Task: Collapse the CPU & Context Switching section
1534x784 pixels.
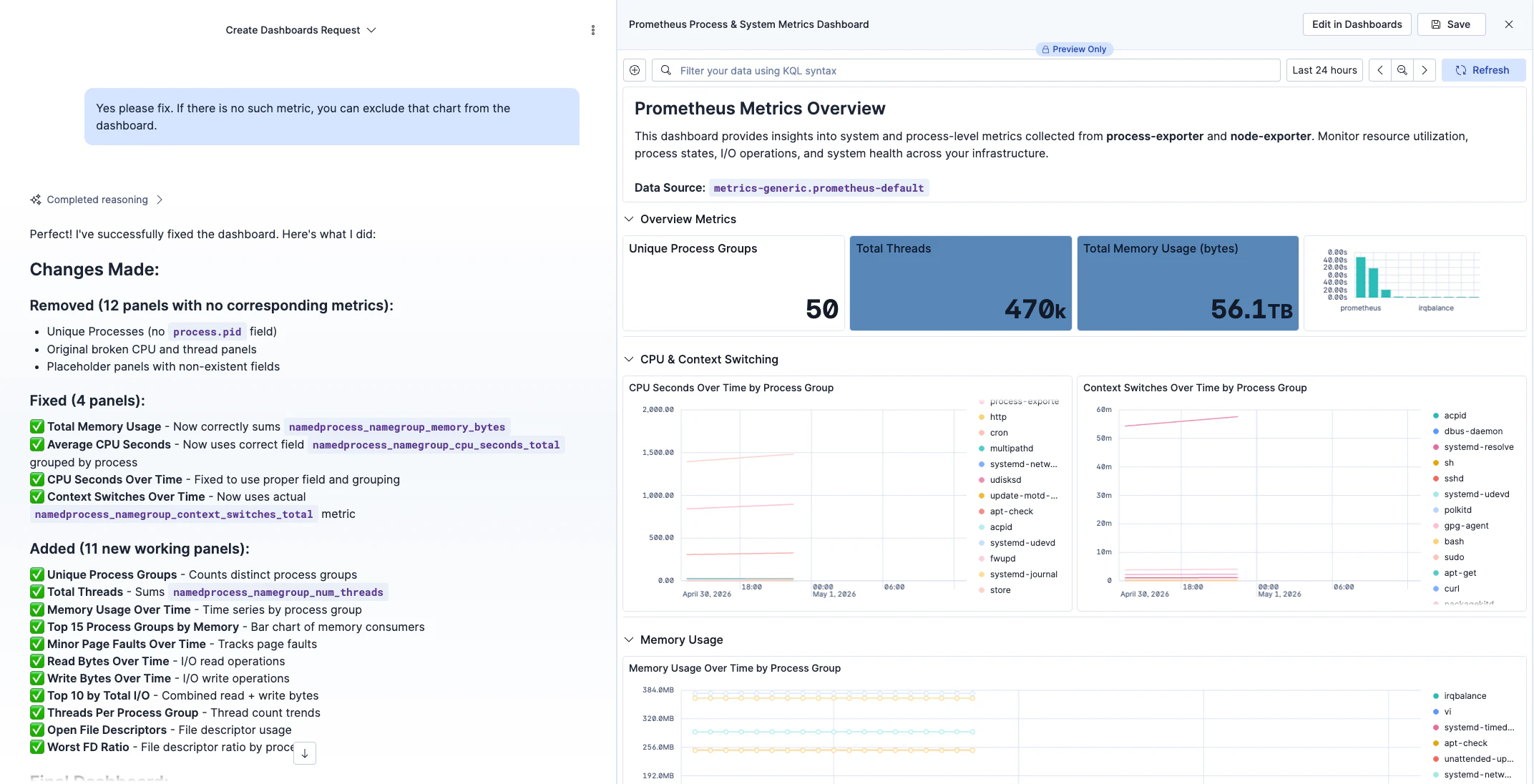Action: (x=629, y=359)
